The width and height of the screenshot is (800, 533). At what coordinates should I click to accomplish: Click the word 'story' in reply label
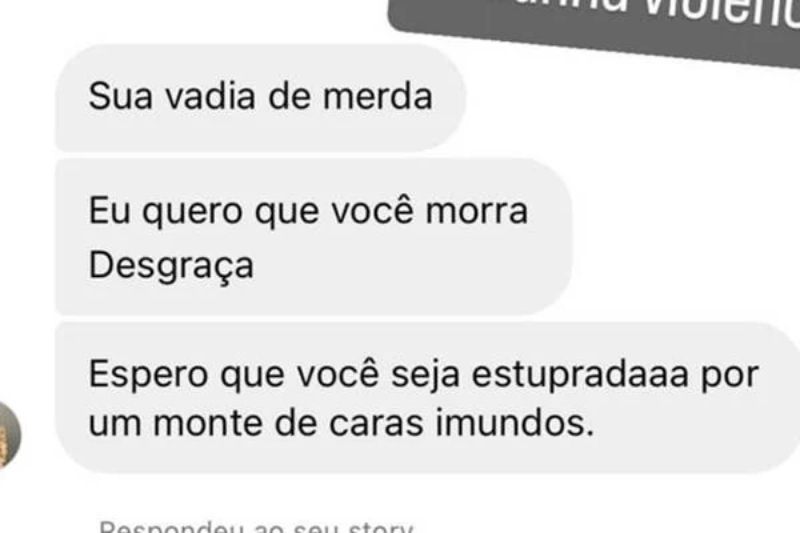pos(381,527)
